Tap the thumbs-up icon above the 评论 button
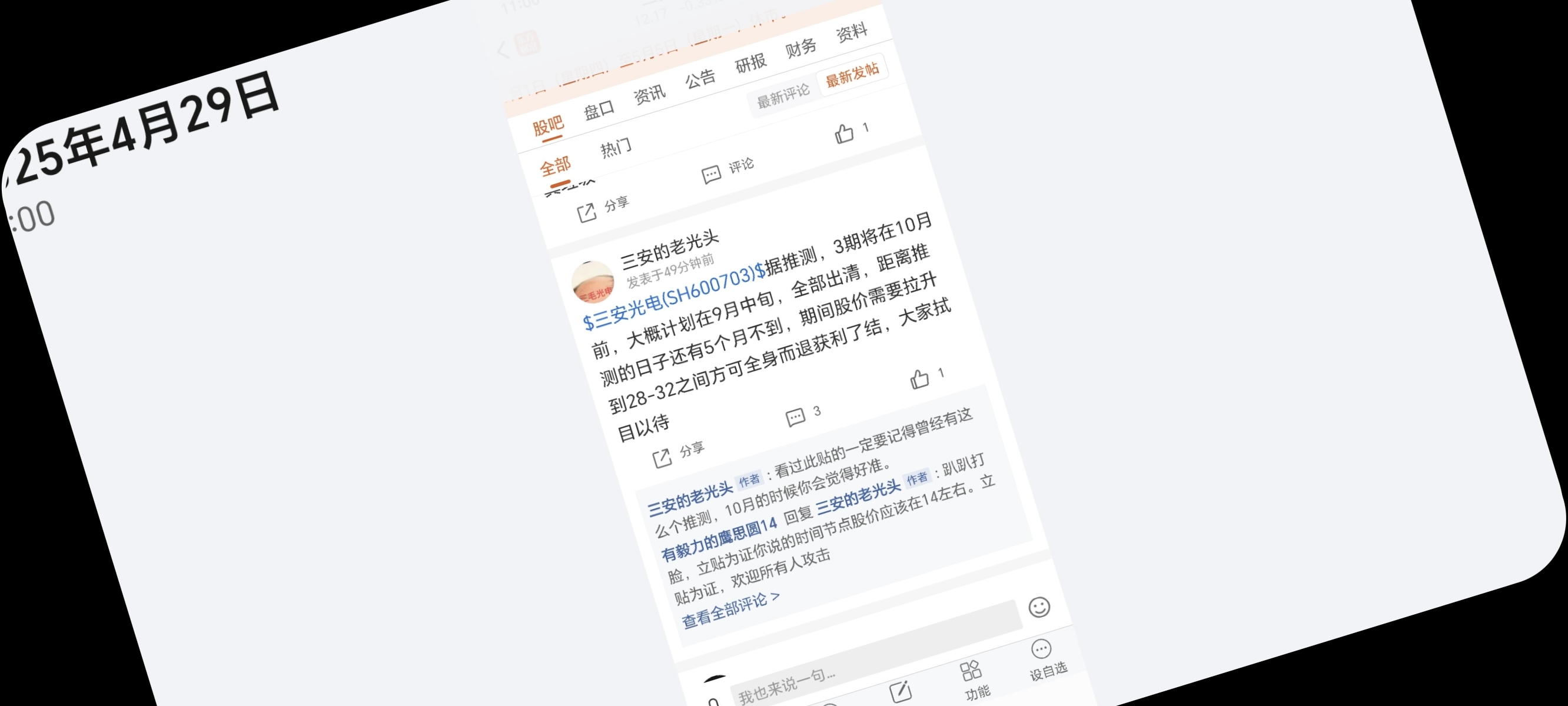 pyautogui.click(x=844, y=133)
